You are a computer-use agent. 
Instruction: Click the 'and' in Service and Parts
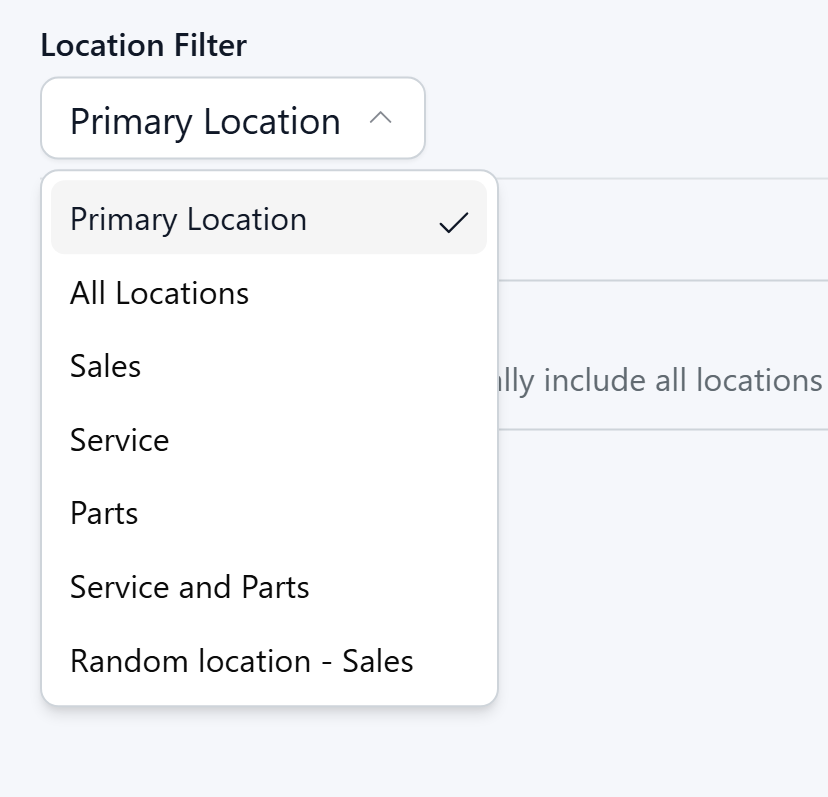191,587
